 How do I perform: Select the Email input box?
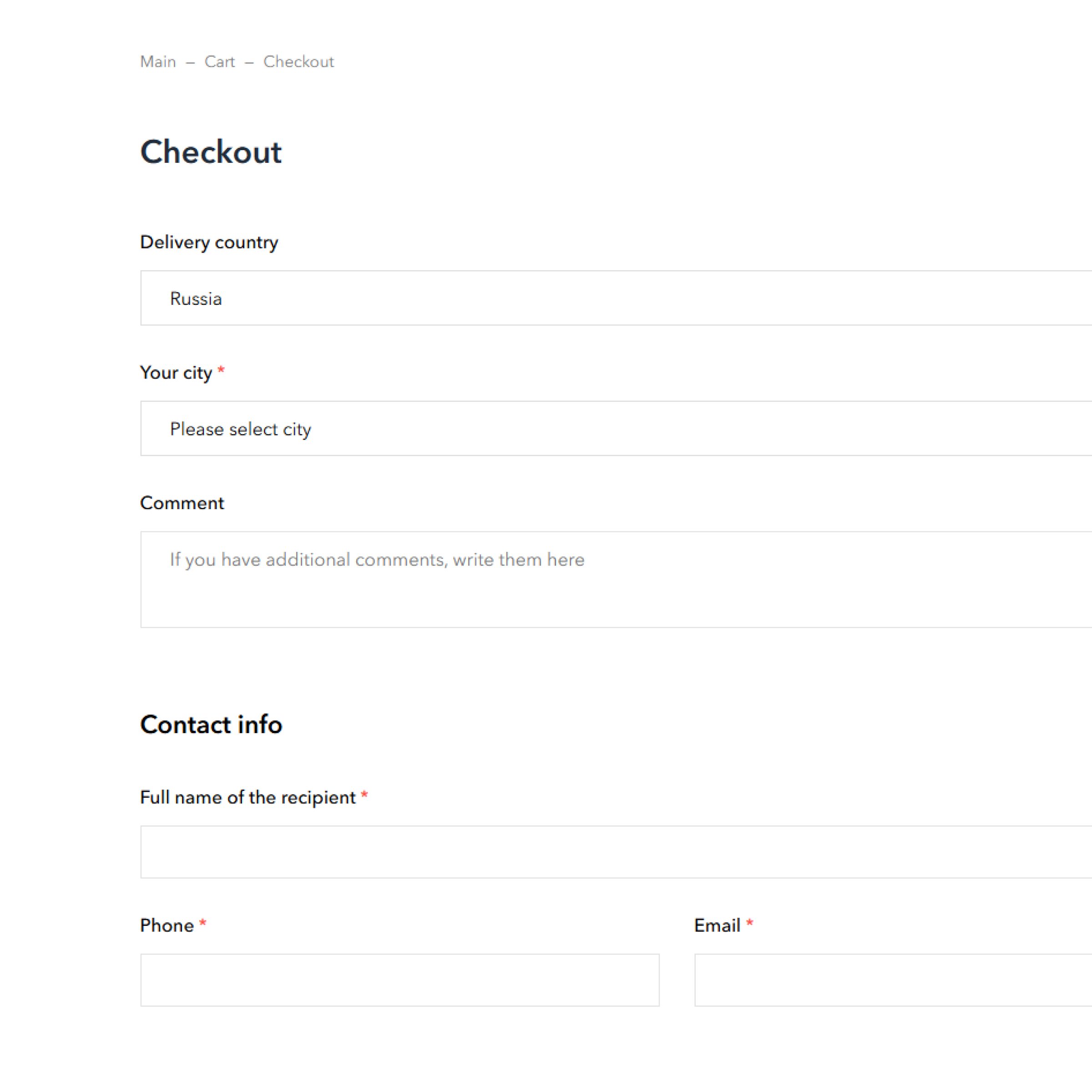(x=892, y=980)
